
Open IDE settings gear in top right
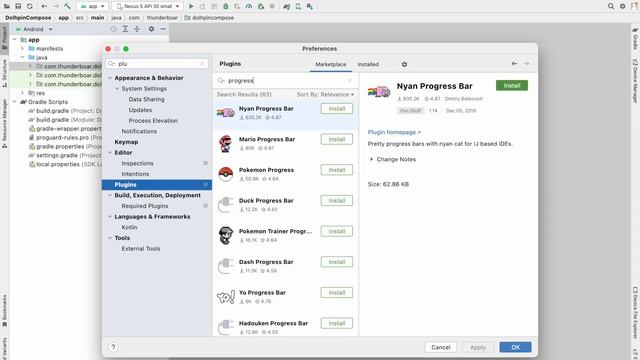pyautogui.click(x=622, y=6)
